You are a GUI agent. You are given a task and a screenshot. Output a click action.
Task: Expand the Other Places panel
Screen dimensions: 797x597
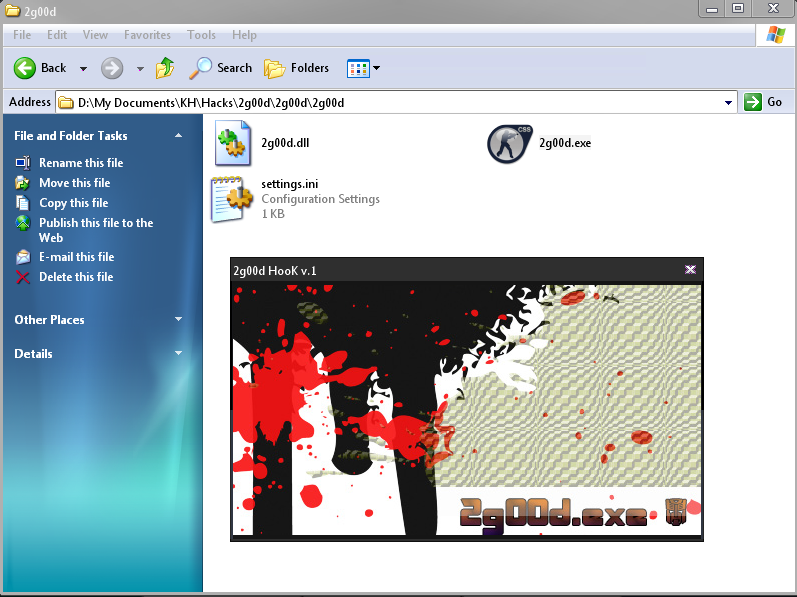[x=178, y=319]
